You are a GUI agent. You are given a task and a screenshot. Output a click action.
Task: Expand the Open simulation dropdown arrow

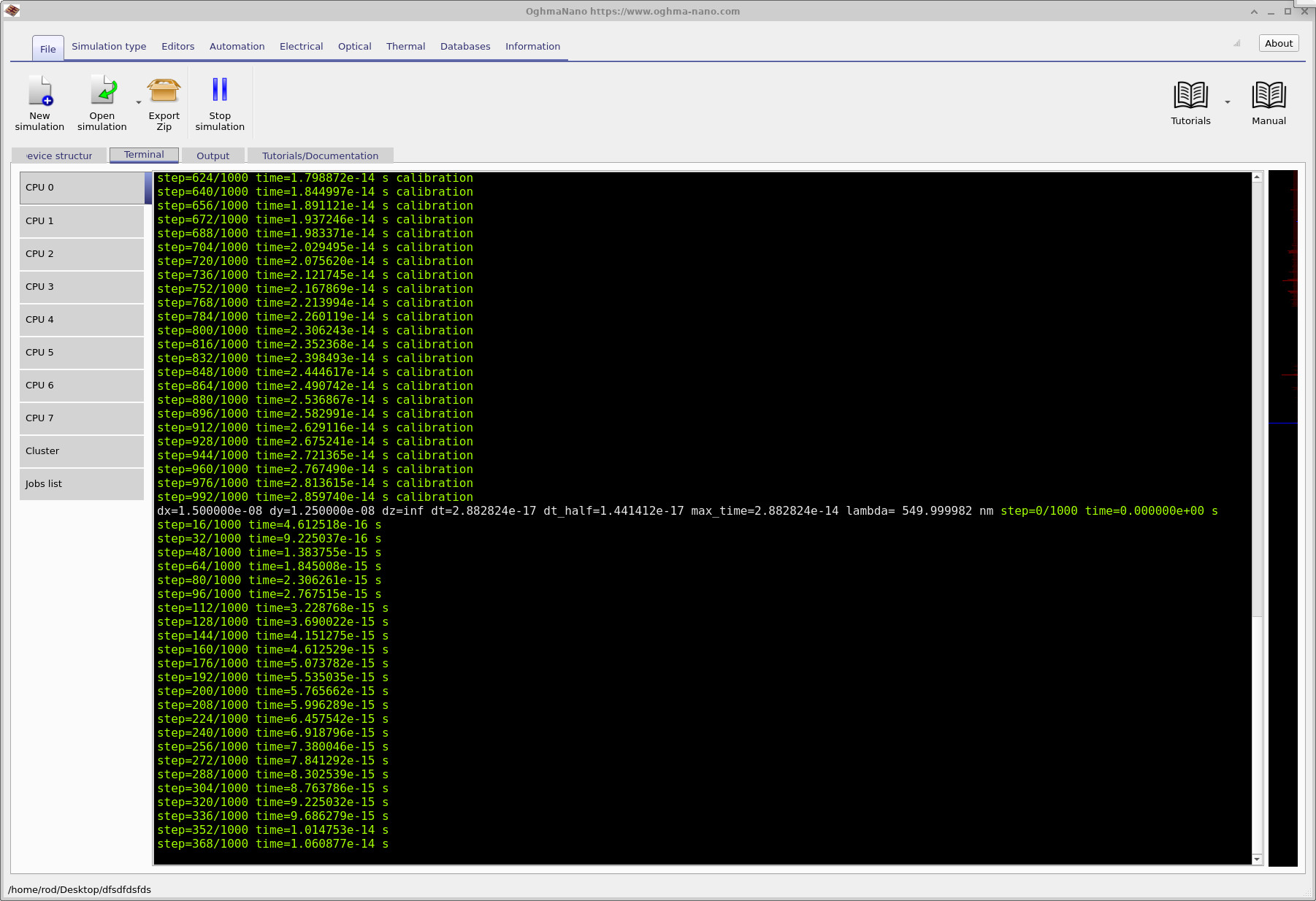(139, 102)
